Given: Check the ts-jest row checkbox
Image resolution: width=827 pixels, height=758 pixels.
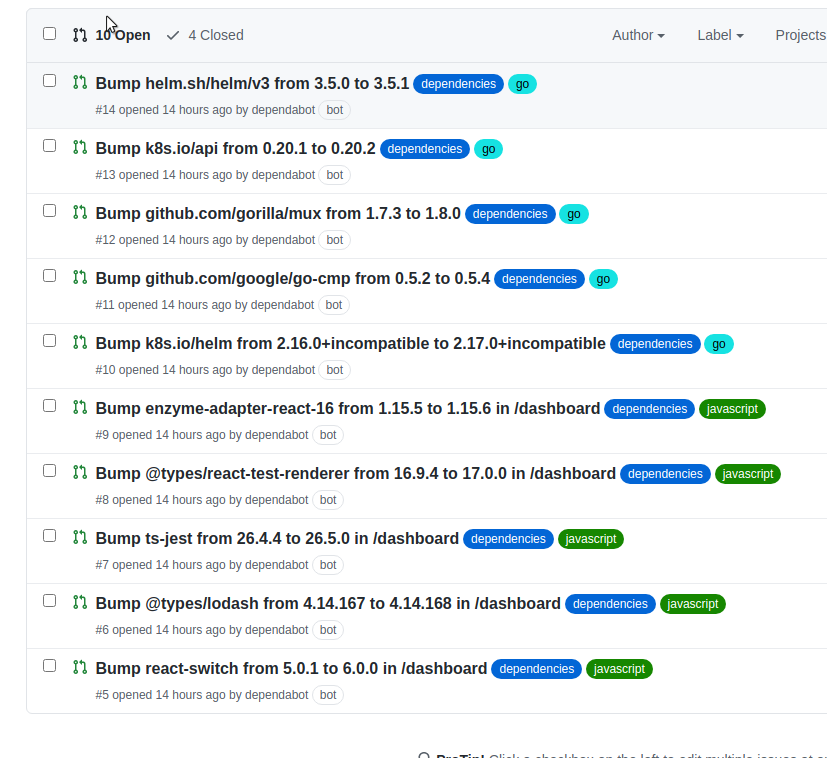Looking at the screenshot, I should (x=50, y=535).
